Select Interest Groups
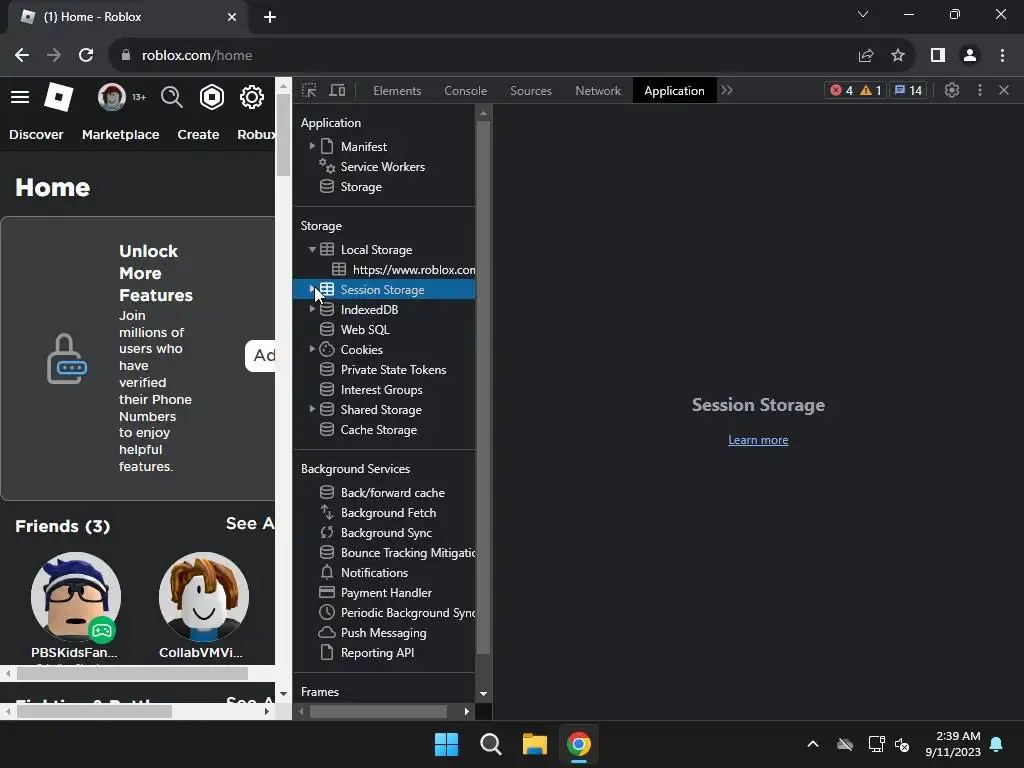Viewport: 1024px width, 768px height. click(x=381, y=390)
